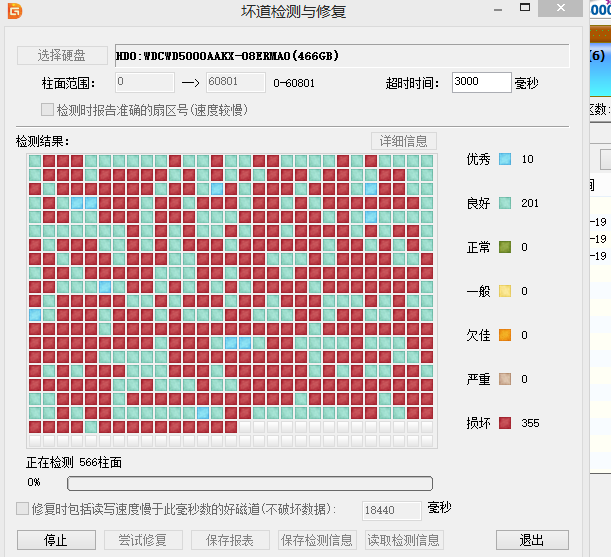Minimize the 坏道检测与修复 window
Screen dimensions: 611x557
point(498,9)
